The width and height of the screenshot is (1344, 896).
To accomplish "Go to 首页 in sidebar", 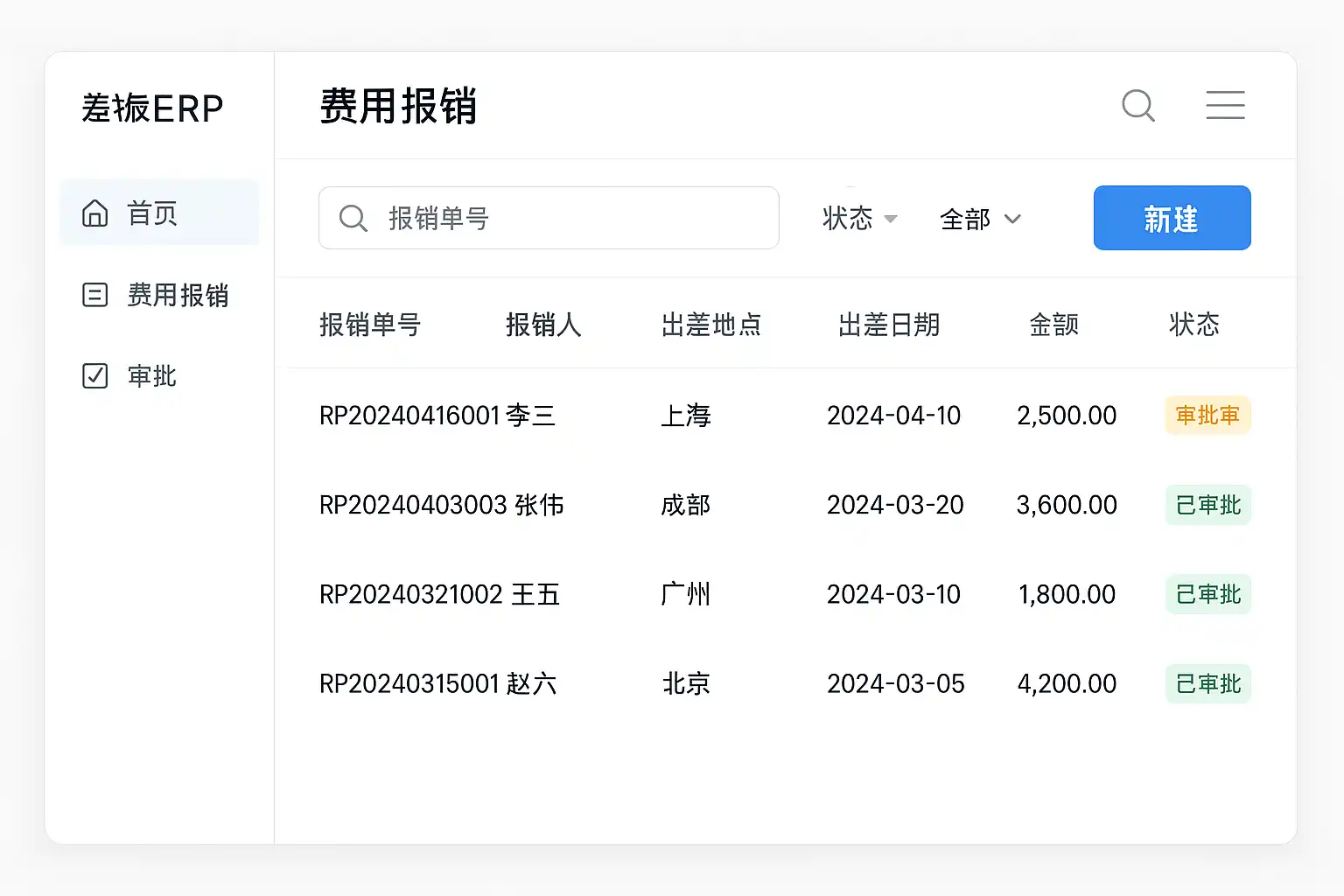I will (x=152, y=213).
